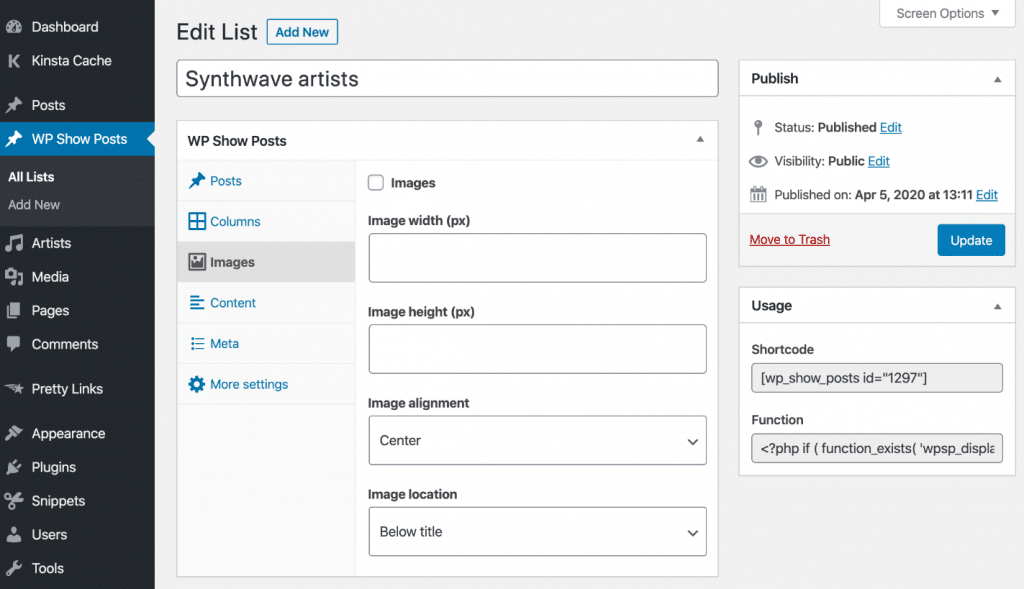
Task: Click the Comments bubble icon
Action: coord(14,344)
